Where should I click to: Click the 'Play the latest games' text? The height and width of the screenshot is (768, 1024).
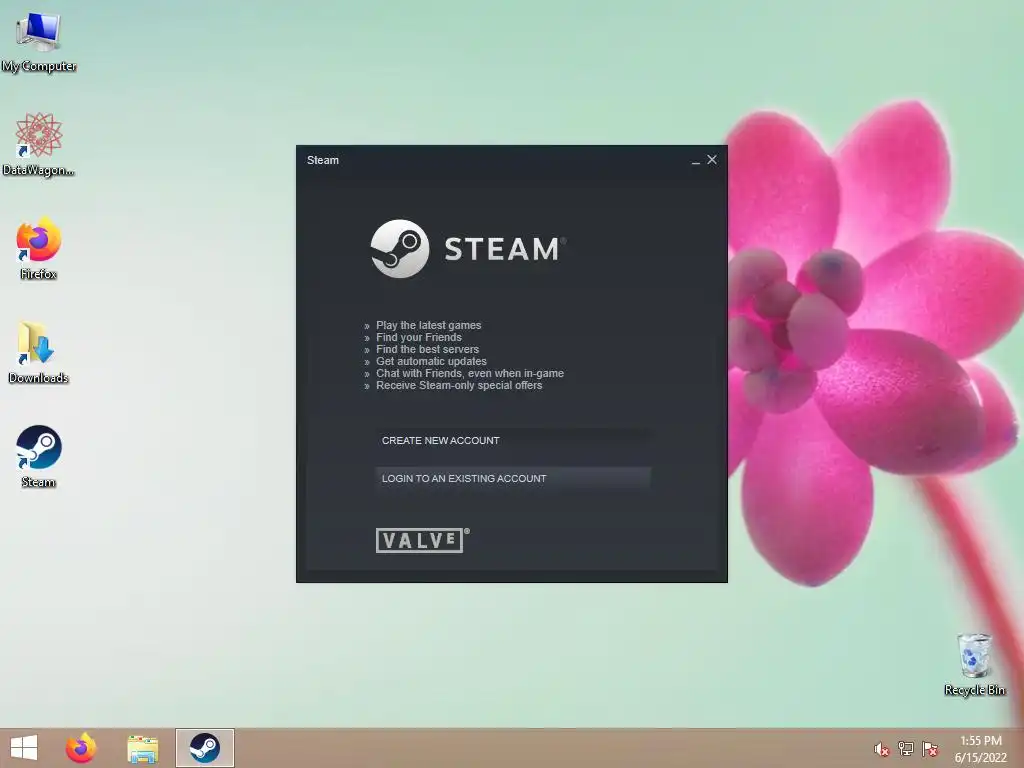[428, 325]
